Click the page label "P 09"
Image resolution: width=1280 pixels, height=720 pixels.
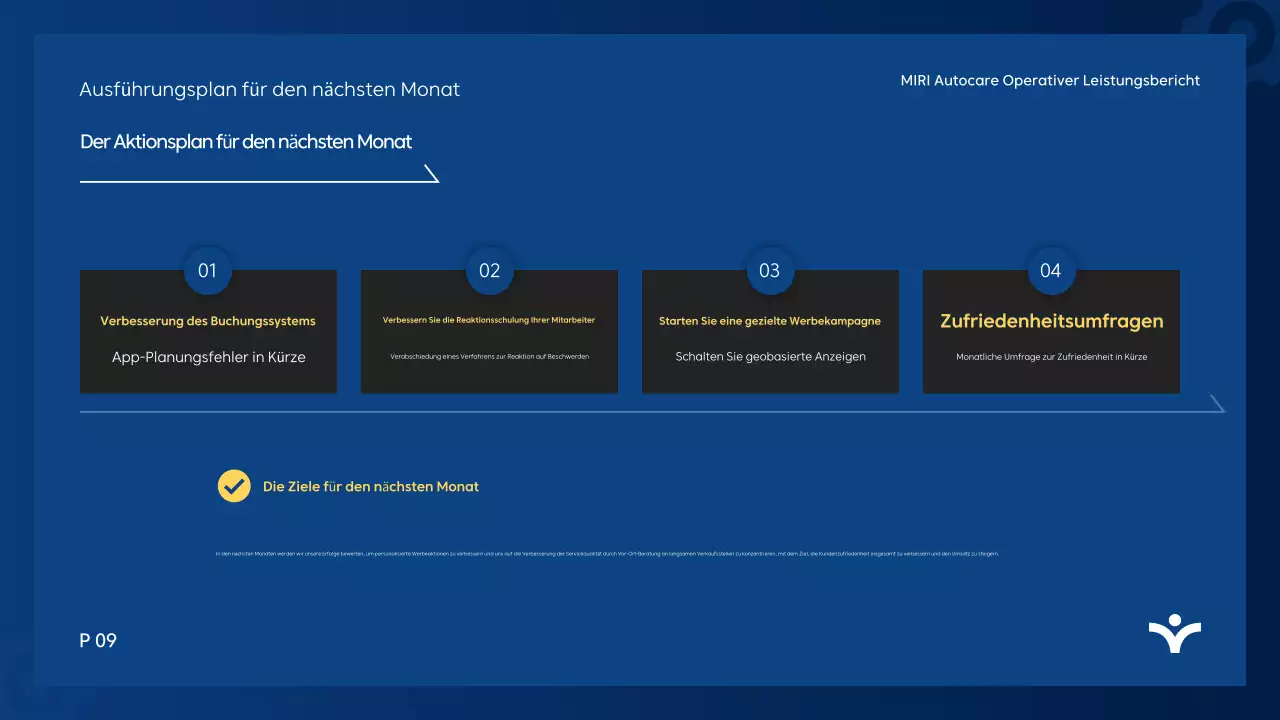pos(98,640)
